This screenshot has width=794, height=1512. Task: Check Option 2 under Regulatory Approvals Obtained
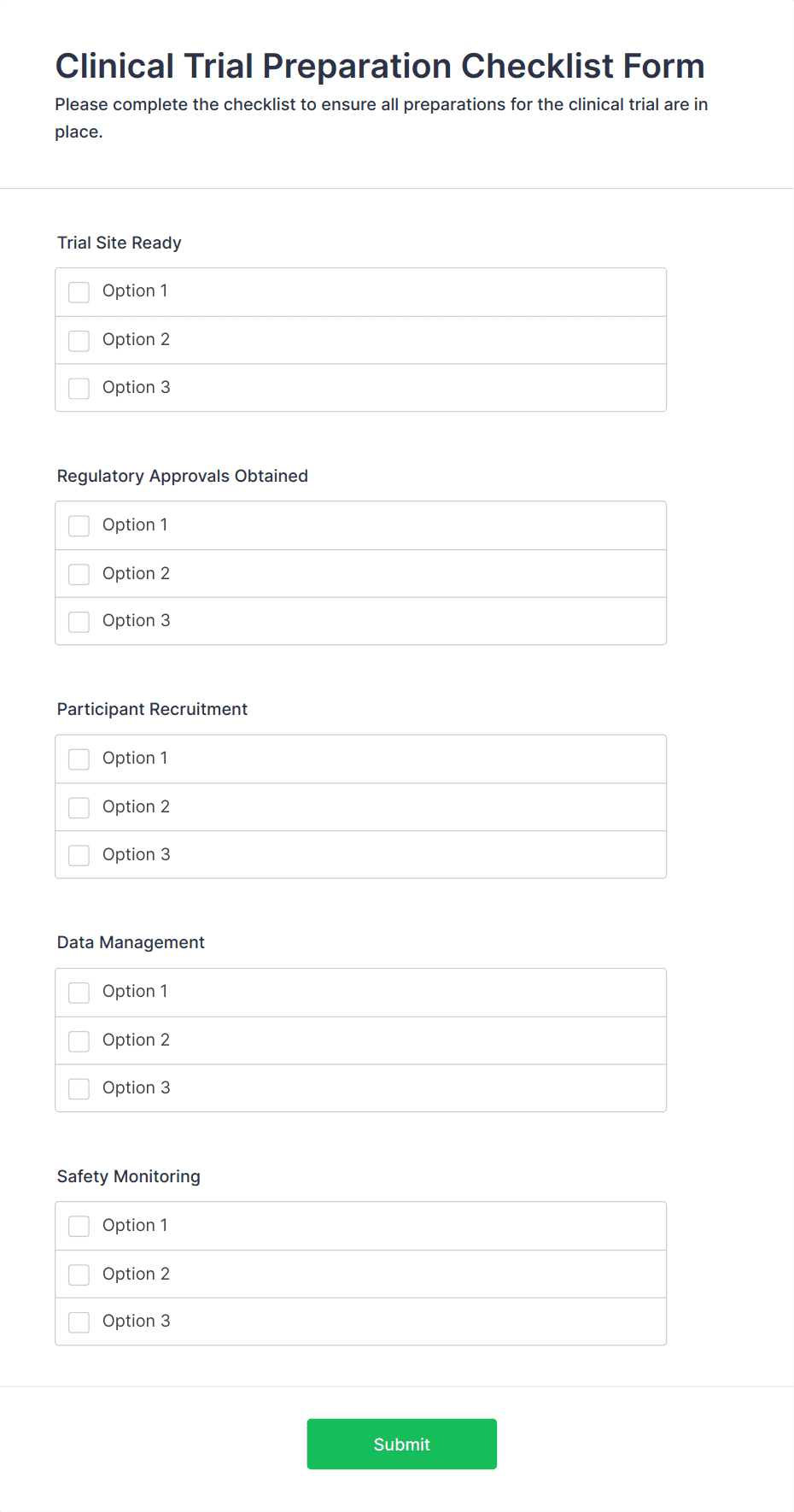point(79,574)
